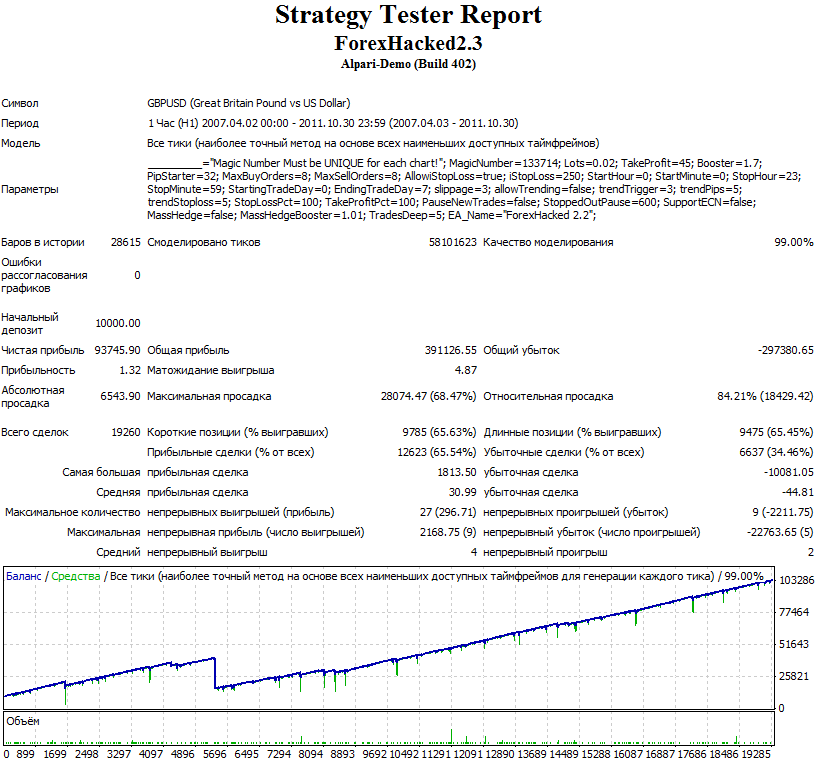Click the MagicNumber=133714 parameter line
The image size is (819, 761).
click(x=454, y=163)
